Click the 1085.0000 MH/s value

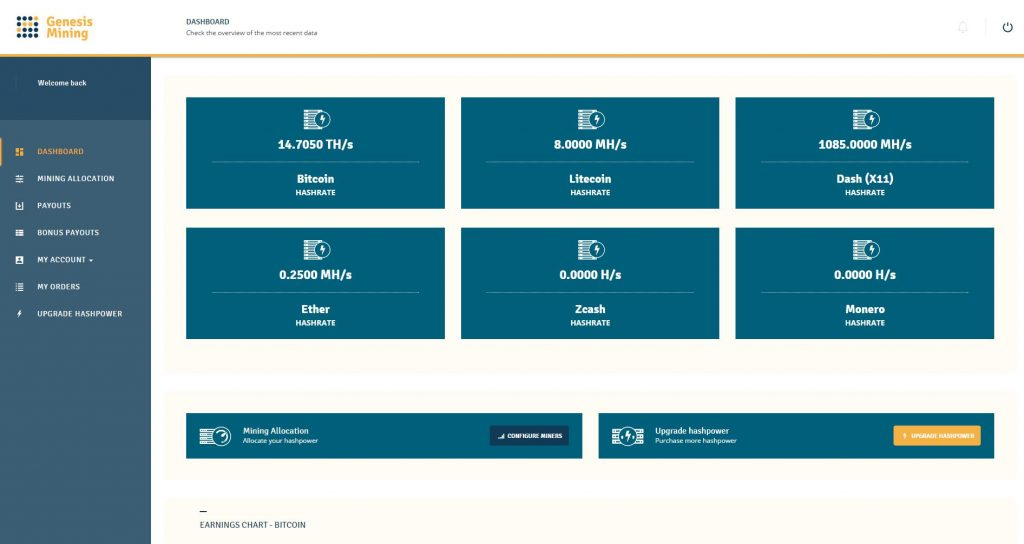pyautogui.click(x=865, y=144)
